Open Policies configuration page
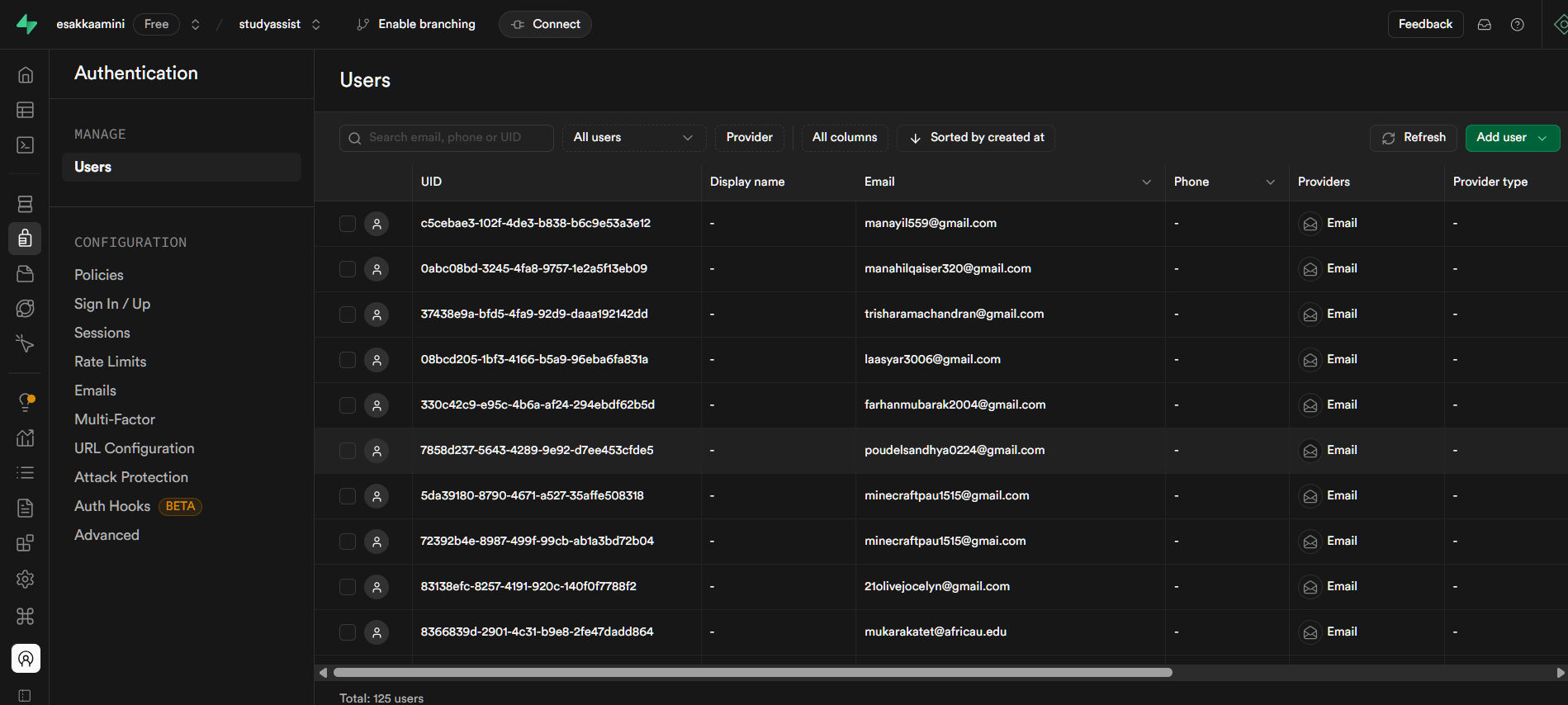This screenshot has height=705, width=1568. tap(99, 275)
